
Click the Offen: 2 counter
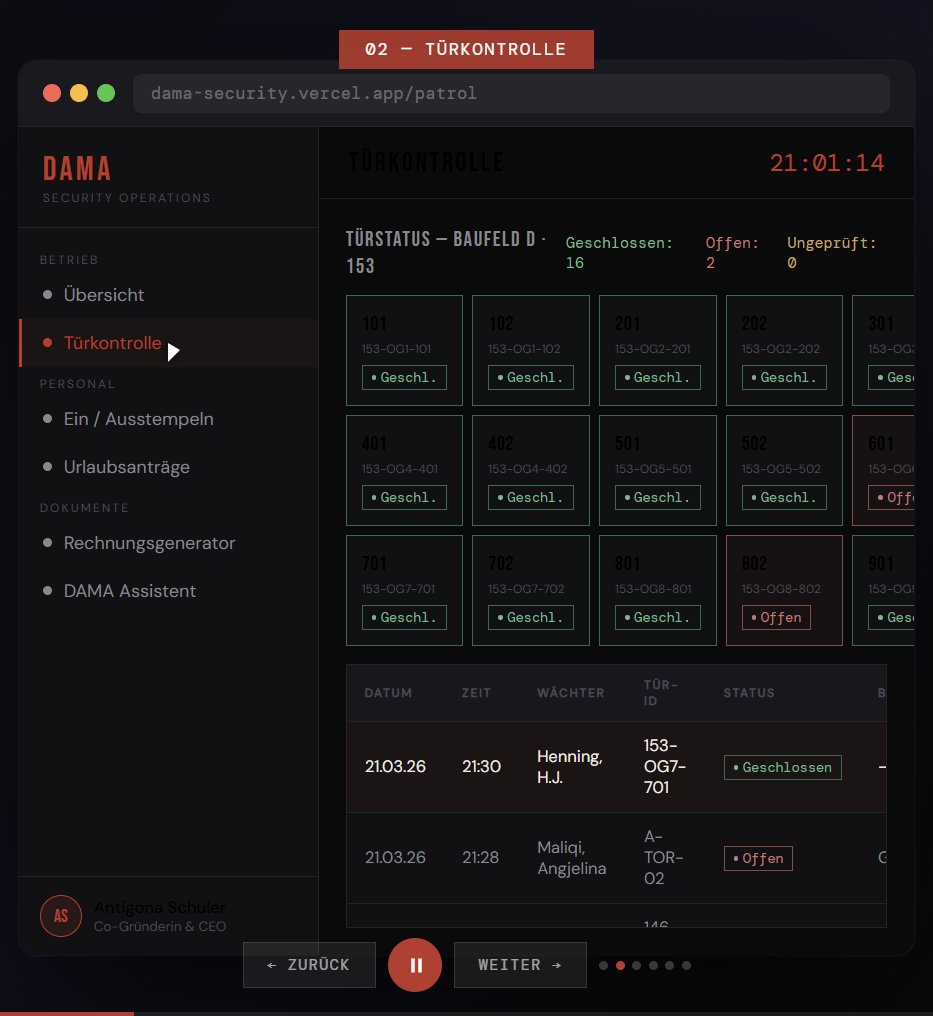pyautogui.click(x=732, y=253)
